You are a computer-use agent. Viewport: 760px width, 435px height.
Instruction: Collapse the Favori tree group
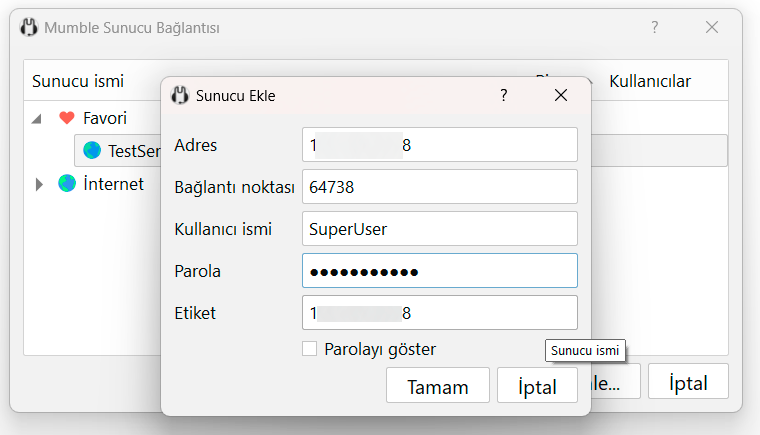(x=37, y=118)
